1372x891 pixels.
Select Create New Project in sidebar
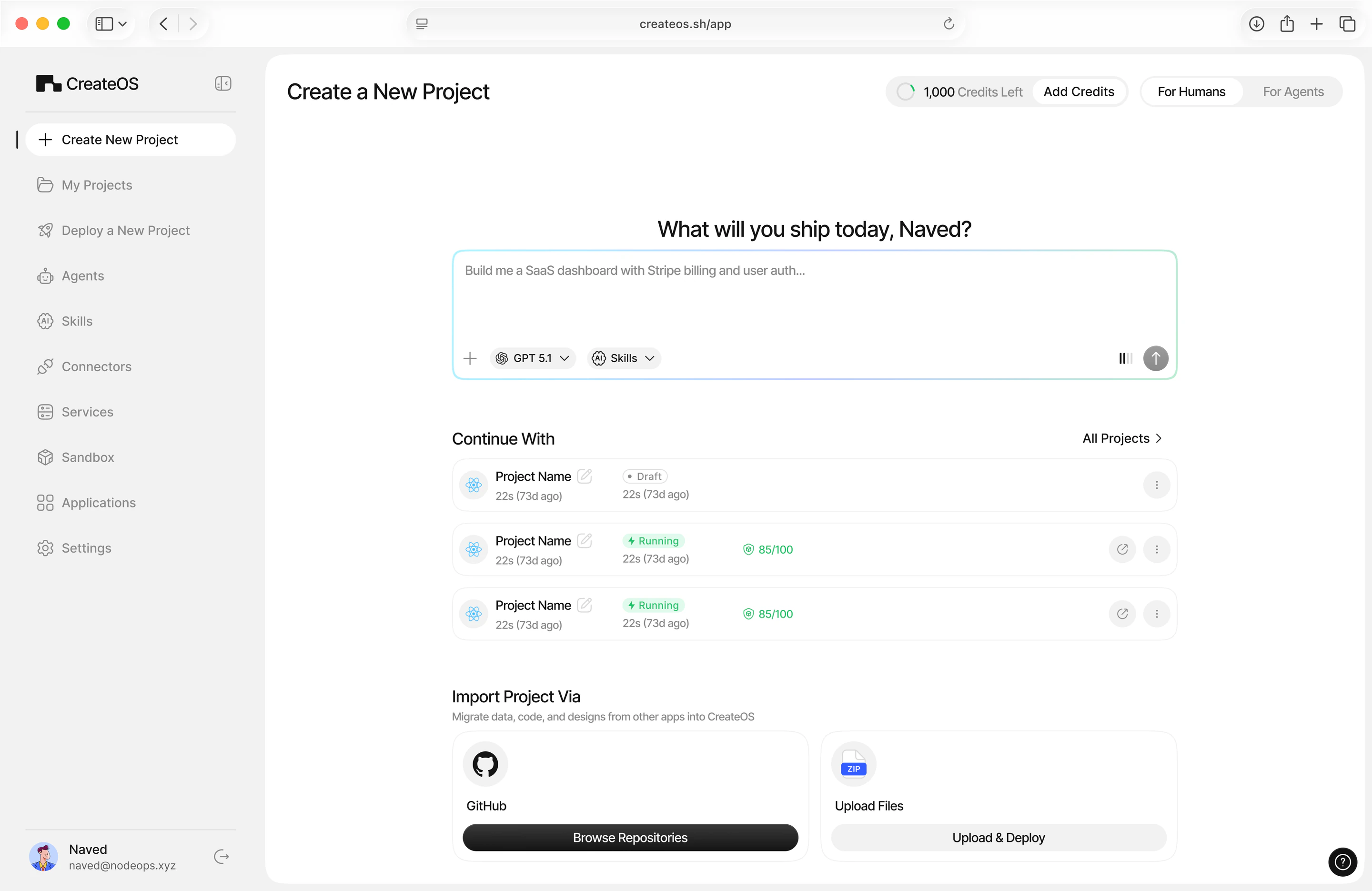point(131,140)
